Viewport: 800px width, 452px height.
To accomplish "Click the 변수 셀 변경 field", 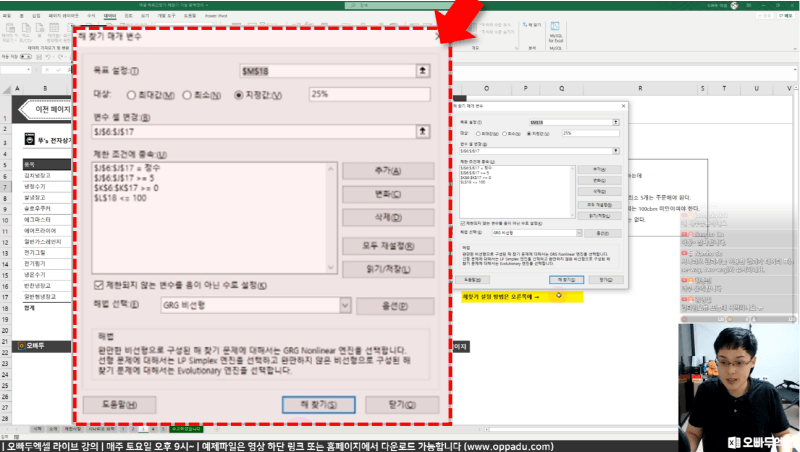I will [254, 132].
